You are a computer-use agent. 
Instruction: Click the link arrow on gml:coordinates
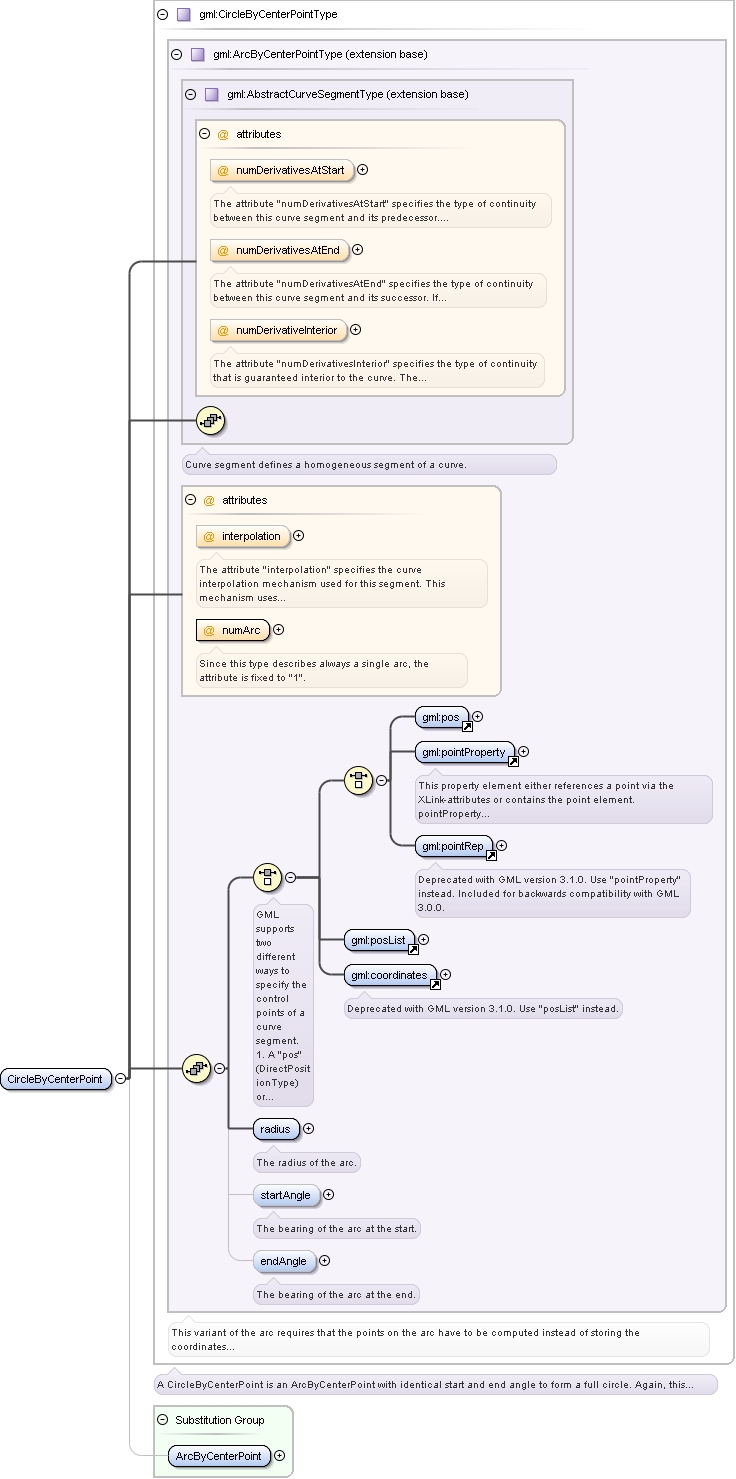pyautogui.click(x=435, y=985)
